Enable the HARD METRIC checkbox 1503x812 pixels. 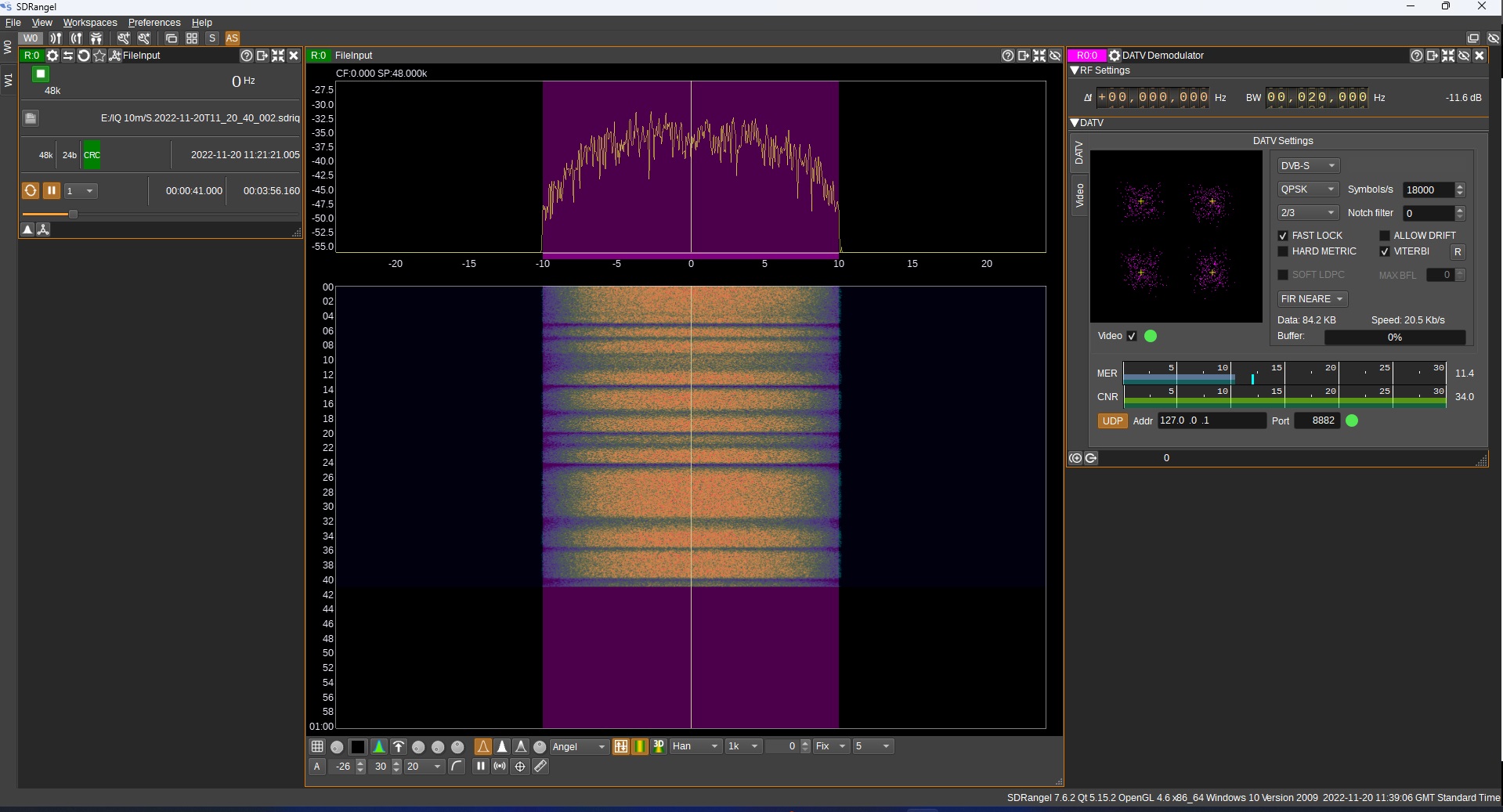tap(1283, 251)
